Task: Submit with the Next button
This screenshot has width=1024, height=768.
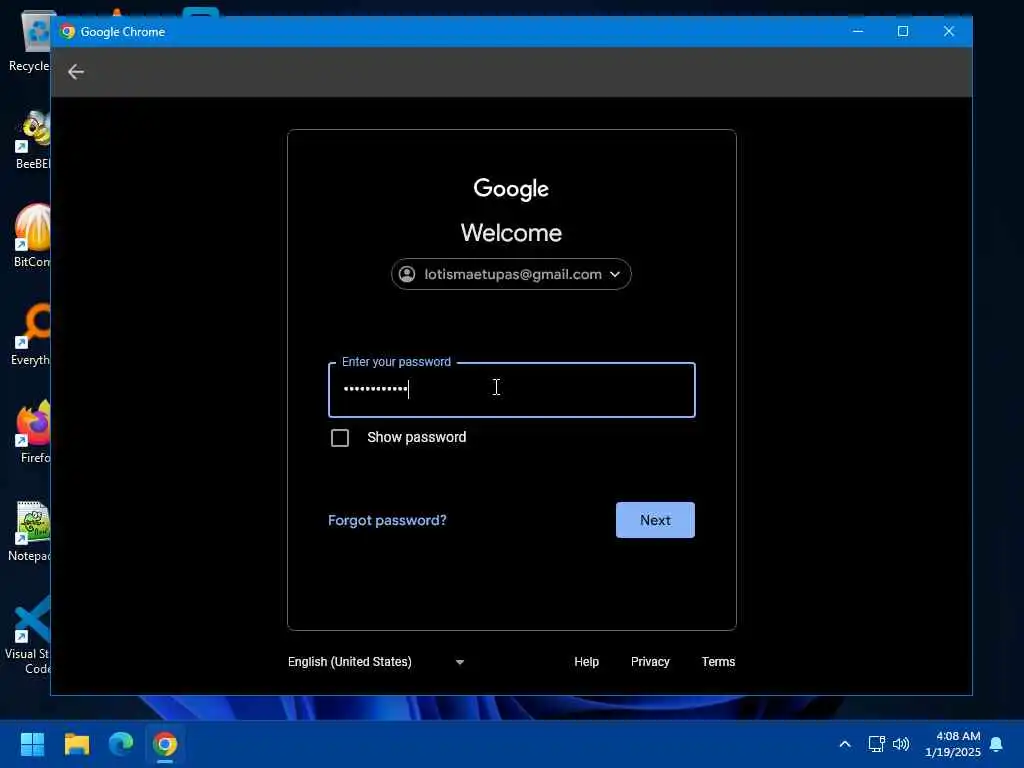Action: [655, 520]
